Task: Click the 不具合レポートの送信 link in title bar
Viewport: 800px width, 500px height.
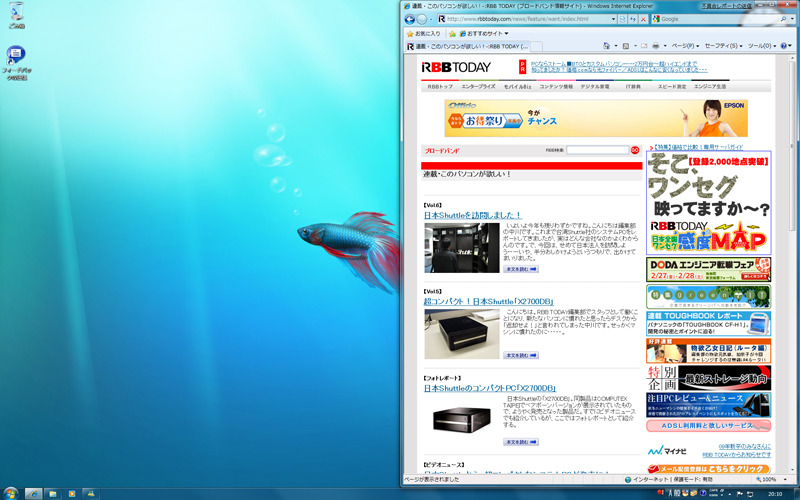Action: pyautogui.click(x=726, y=6)
